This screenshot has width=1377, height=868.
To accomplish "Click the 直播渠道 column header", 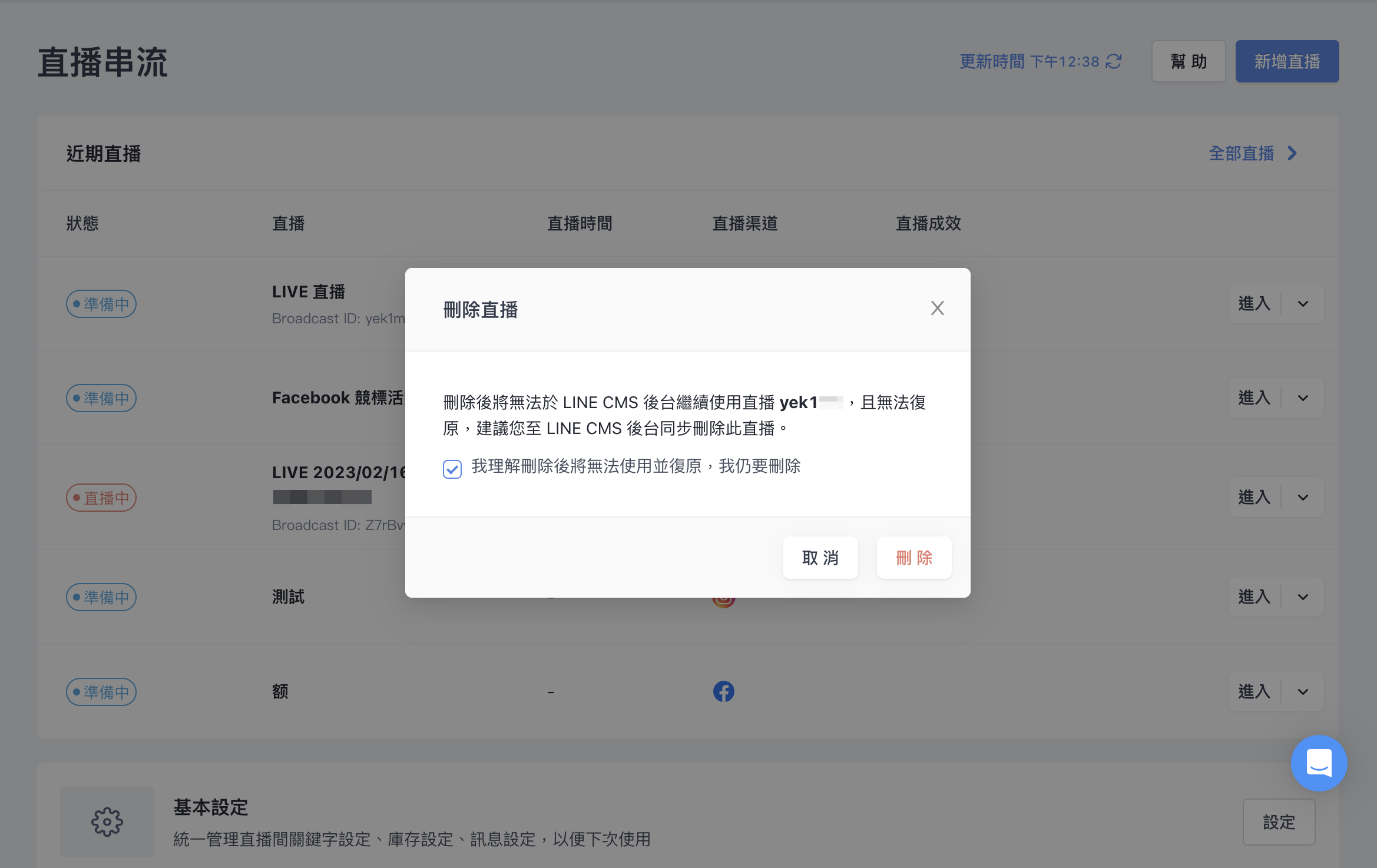I will click(x=745, y=224).
